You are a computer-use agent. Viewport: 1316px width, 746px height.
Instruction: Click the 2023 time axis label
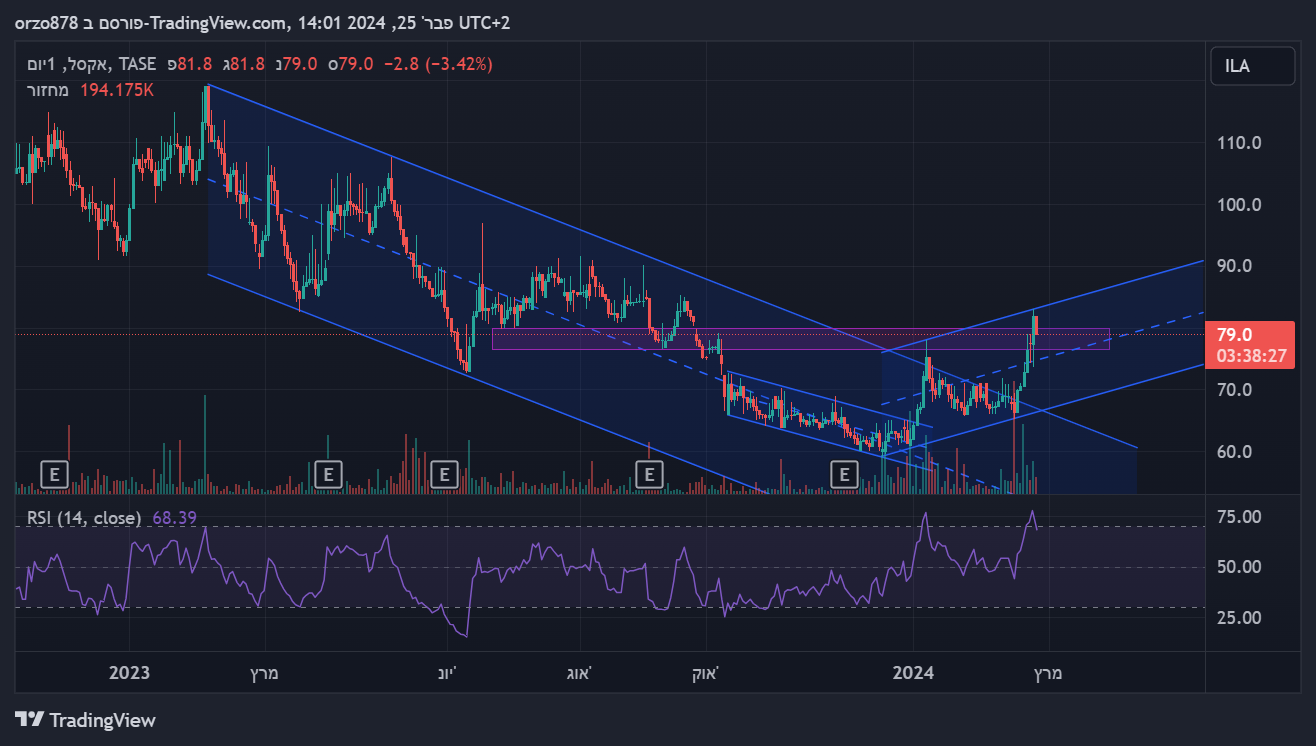(x=130, y=673)
